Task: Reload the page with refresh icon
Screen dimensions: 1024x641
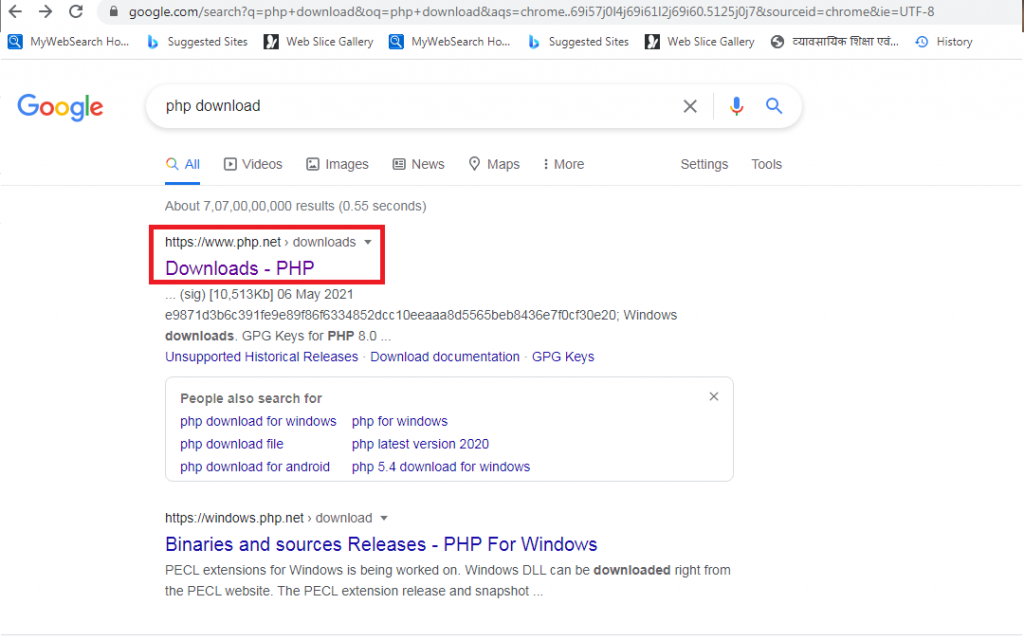Action: point(76,12)
